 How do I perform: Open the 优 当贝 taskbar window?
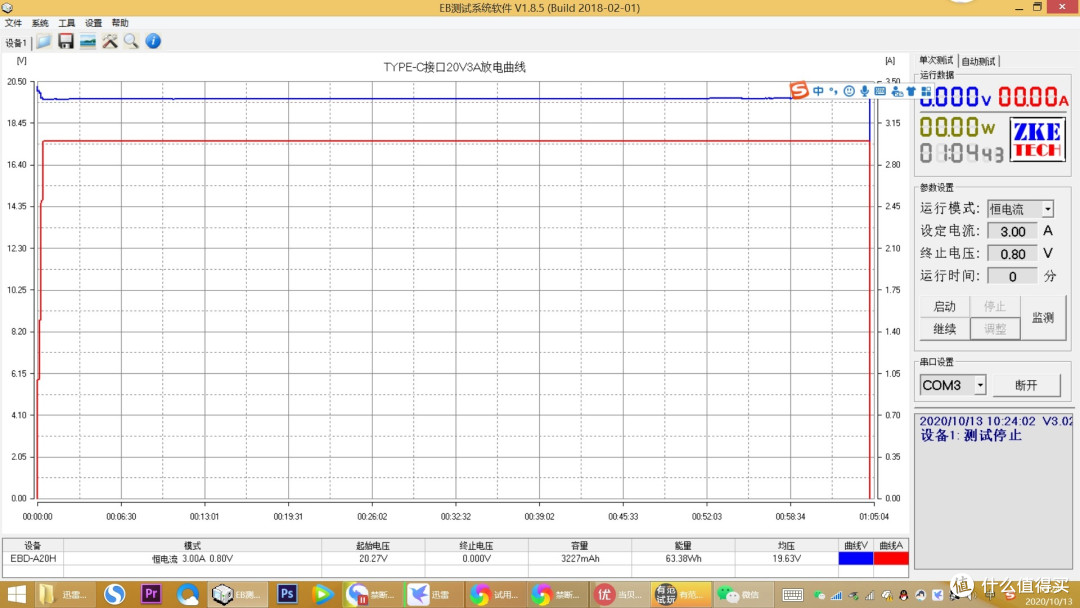pos(619,594)
